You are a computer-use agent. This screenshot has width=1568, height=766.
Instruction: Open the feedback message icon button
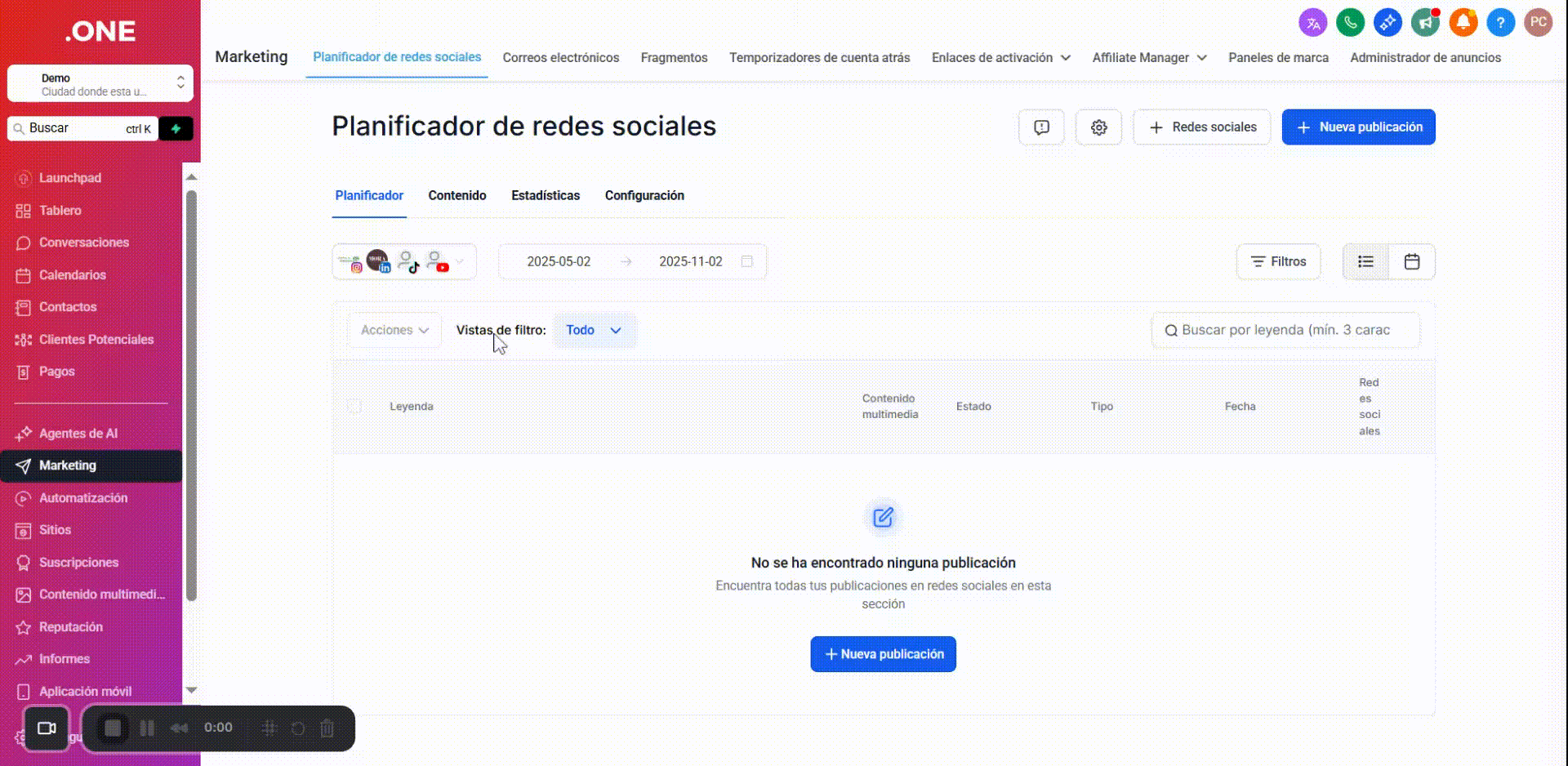click(1041, 127)
